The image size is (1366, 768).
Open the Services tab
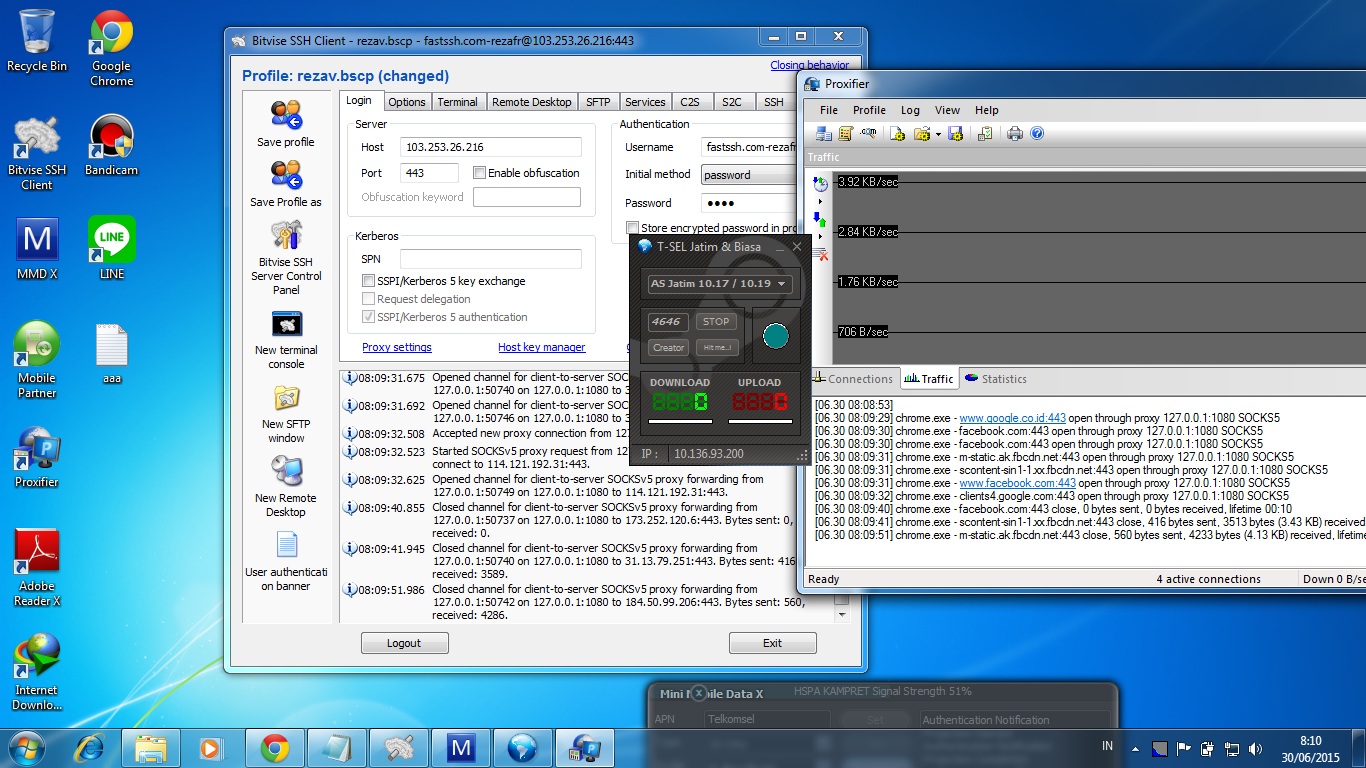click(645, 102)
